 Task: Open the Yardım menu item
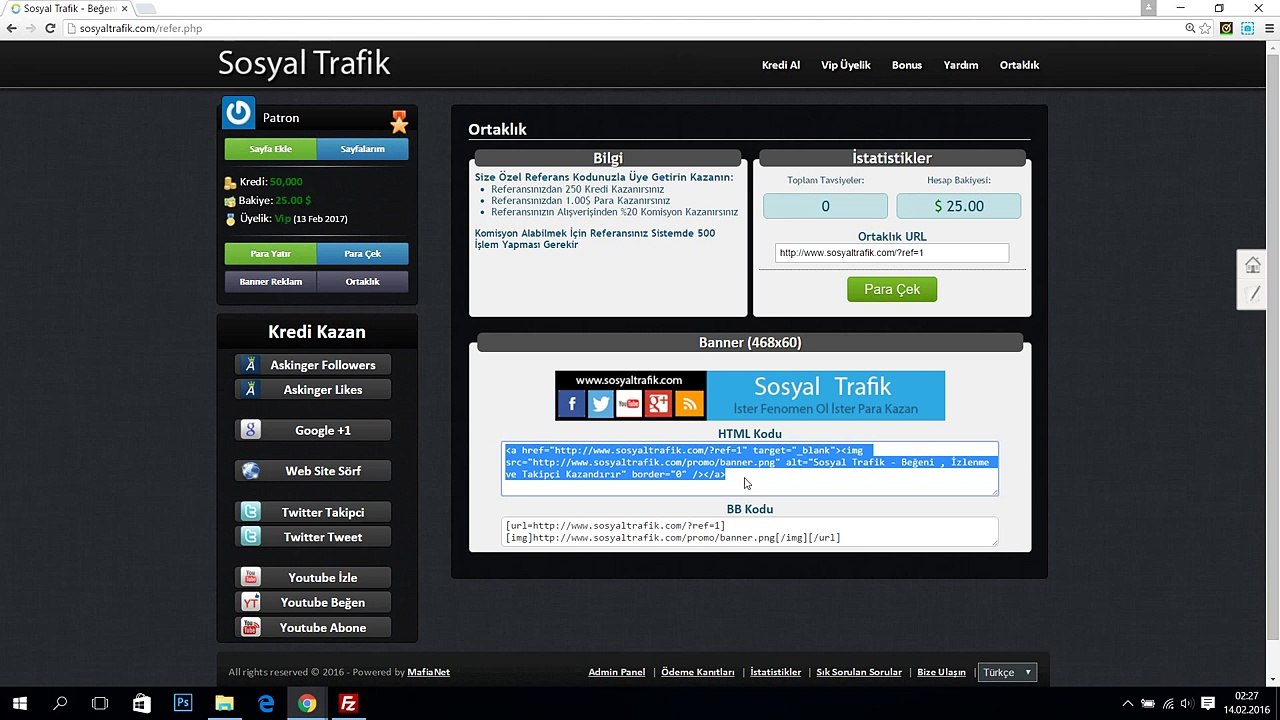tap(961, 65)
